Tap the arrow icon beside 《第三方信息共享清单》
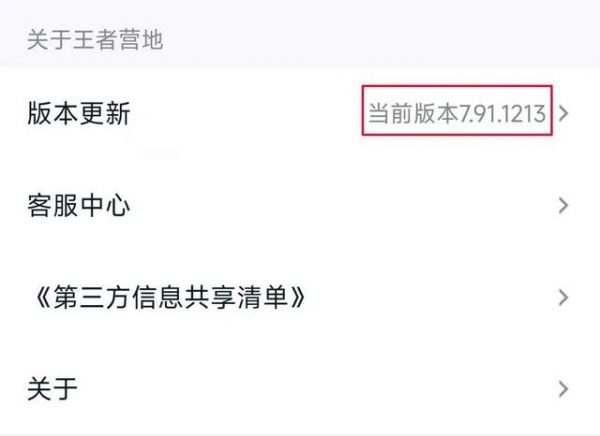Image resolution: width=600 pixels, height=436 pixels. 563,297
